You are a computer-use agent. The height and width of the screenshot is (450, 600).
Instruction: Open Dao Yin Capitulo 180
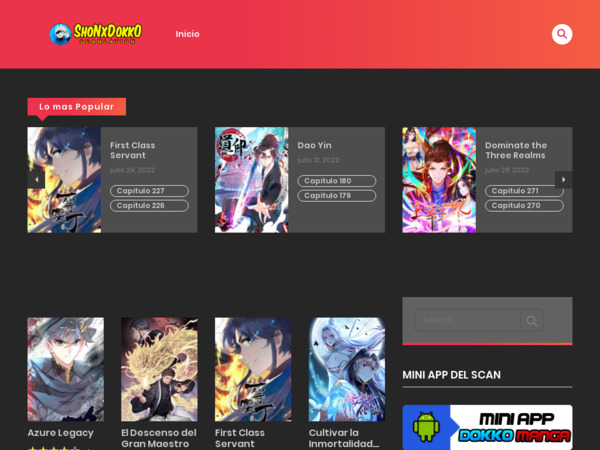337,181
